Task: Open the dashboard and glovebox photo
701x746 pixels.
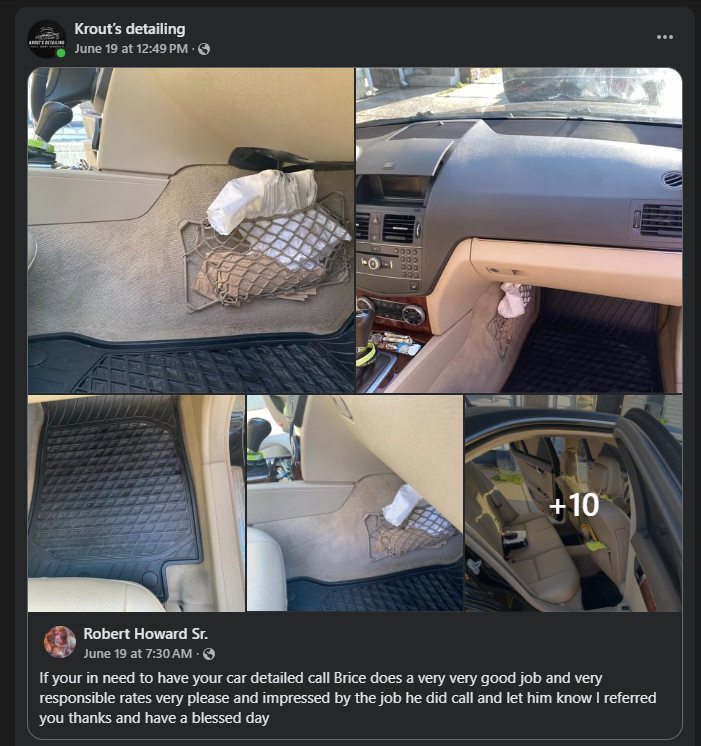Action: click(519, 230)
